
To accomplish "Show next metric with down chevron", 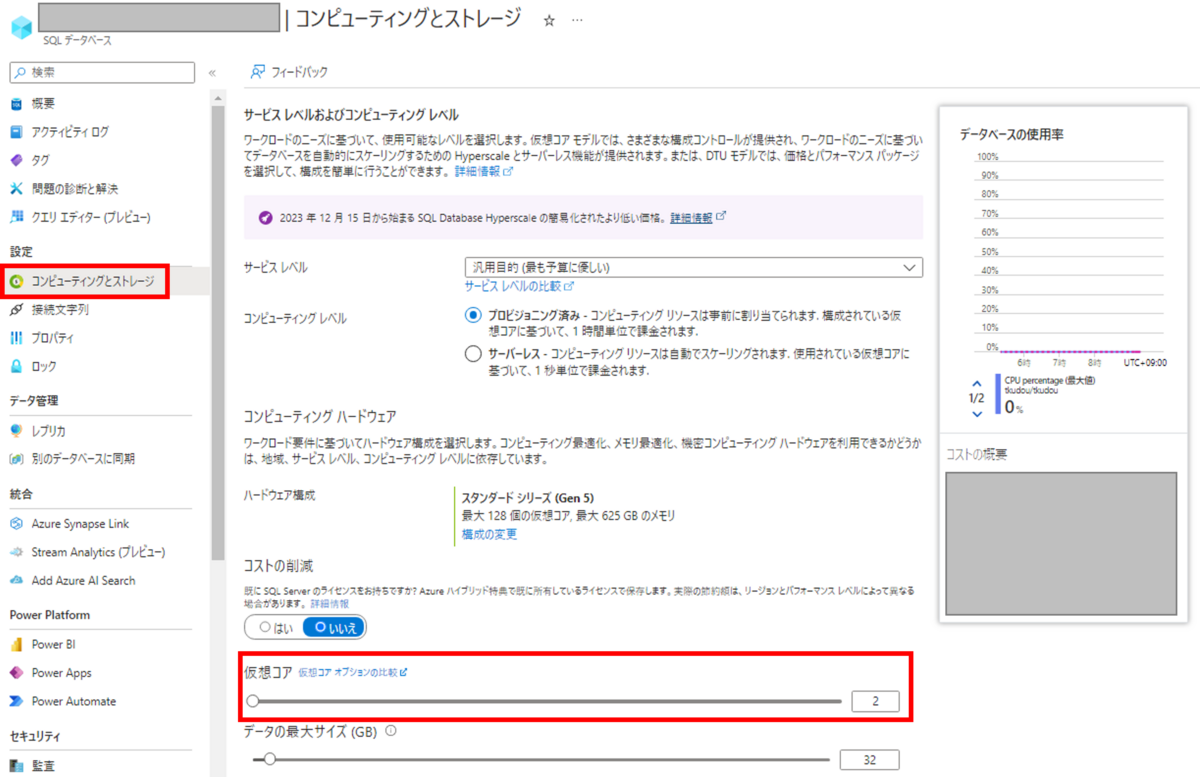I will pyautogui.click(x=977, y=413).
